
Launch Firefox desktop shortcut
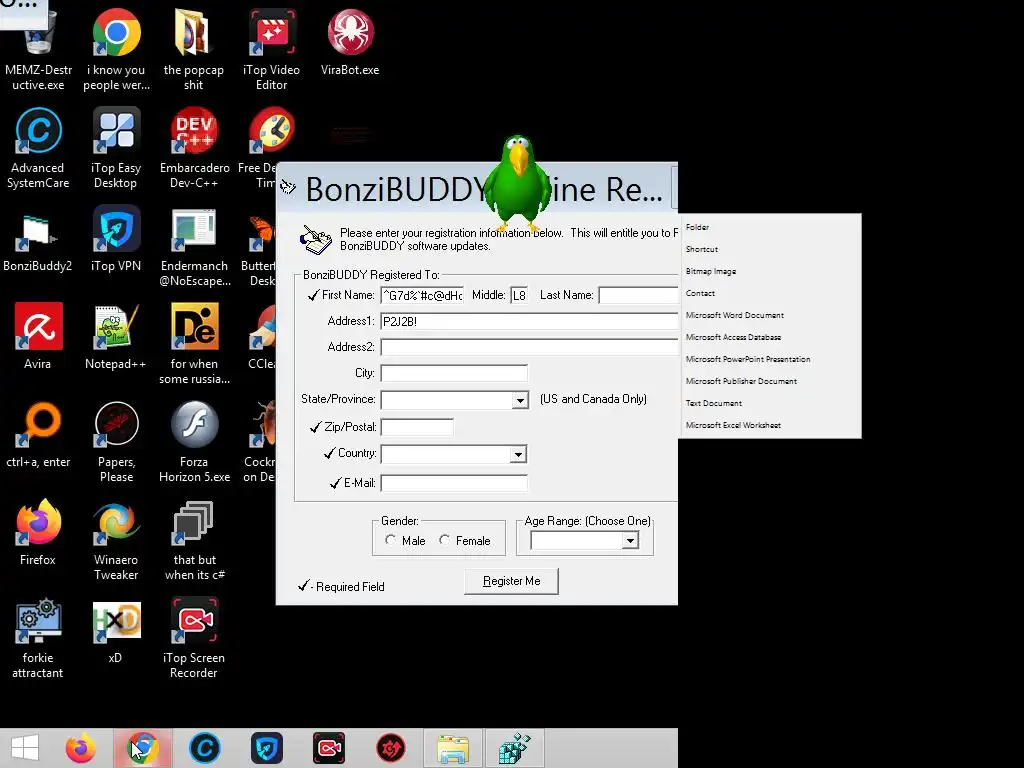point(38,532)
